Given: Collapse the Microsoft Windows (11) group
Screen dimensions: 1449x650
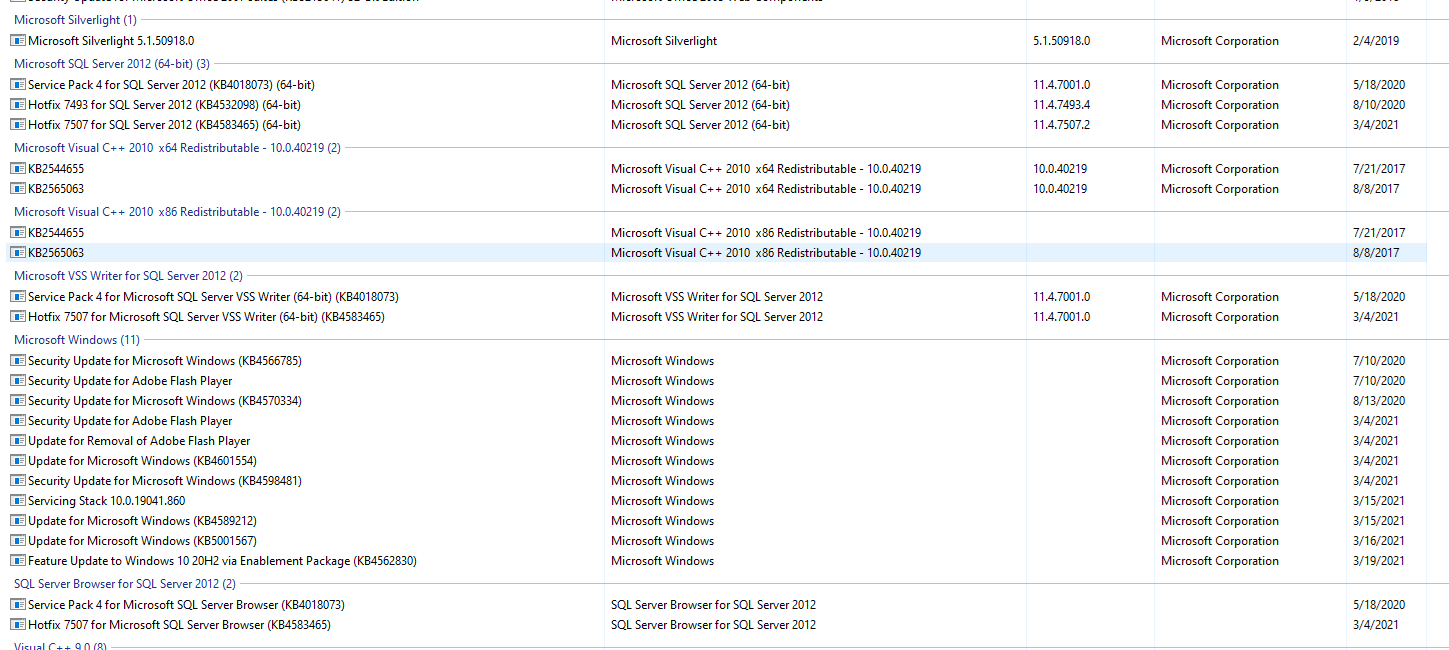Looking at the screenshot, I should [76, 339].
